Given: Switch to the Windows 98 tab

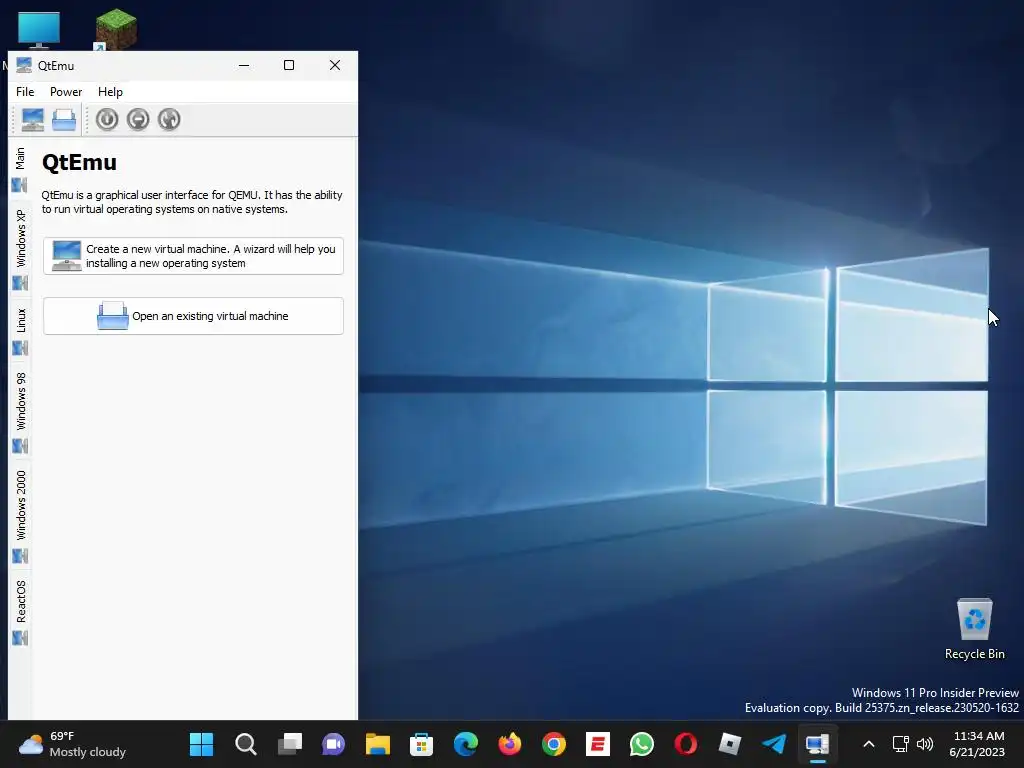Looking at the screenshot, I should tap(20, 412).
